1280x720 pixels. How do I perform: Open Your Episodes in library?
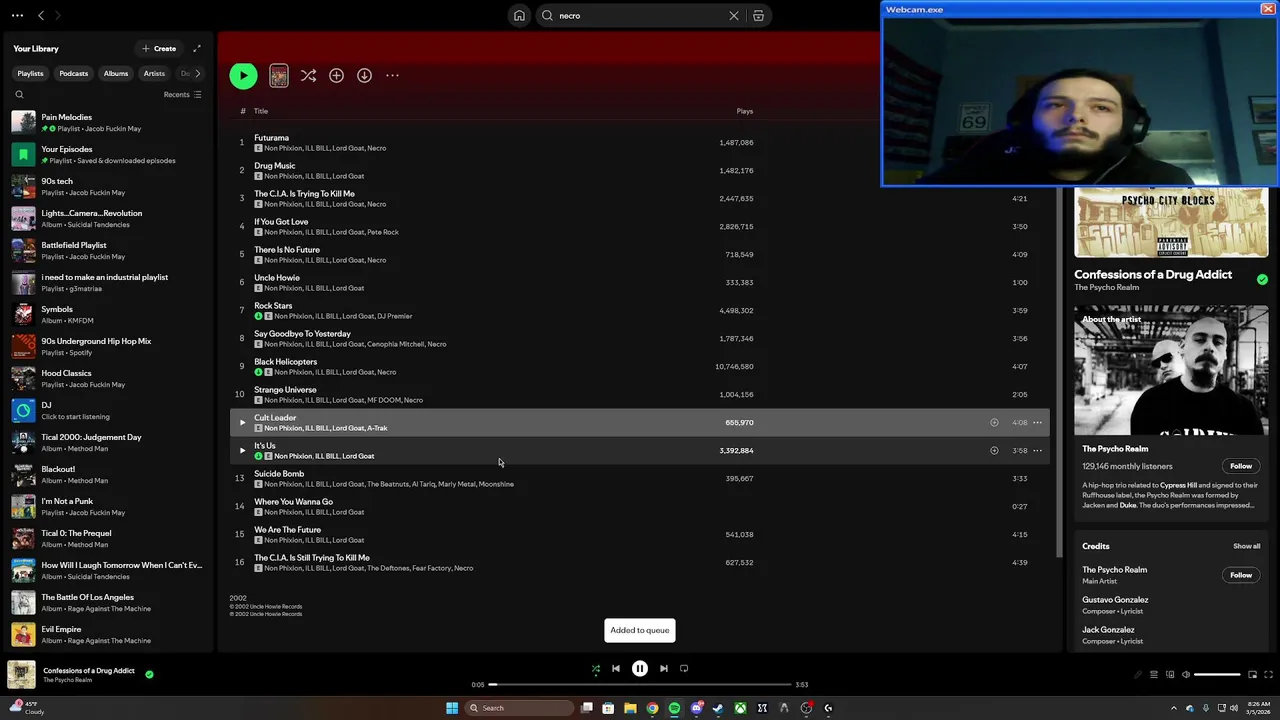click(x=108, y=154)
